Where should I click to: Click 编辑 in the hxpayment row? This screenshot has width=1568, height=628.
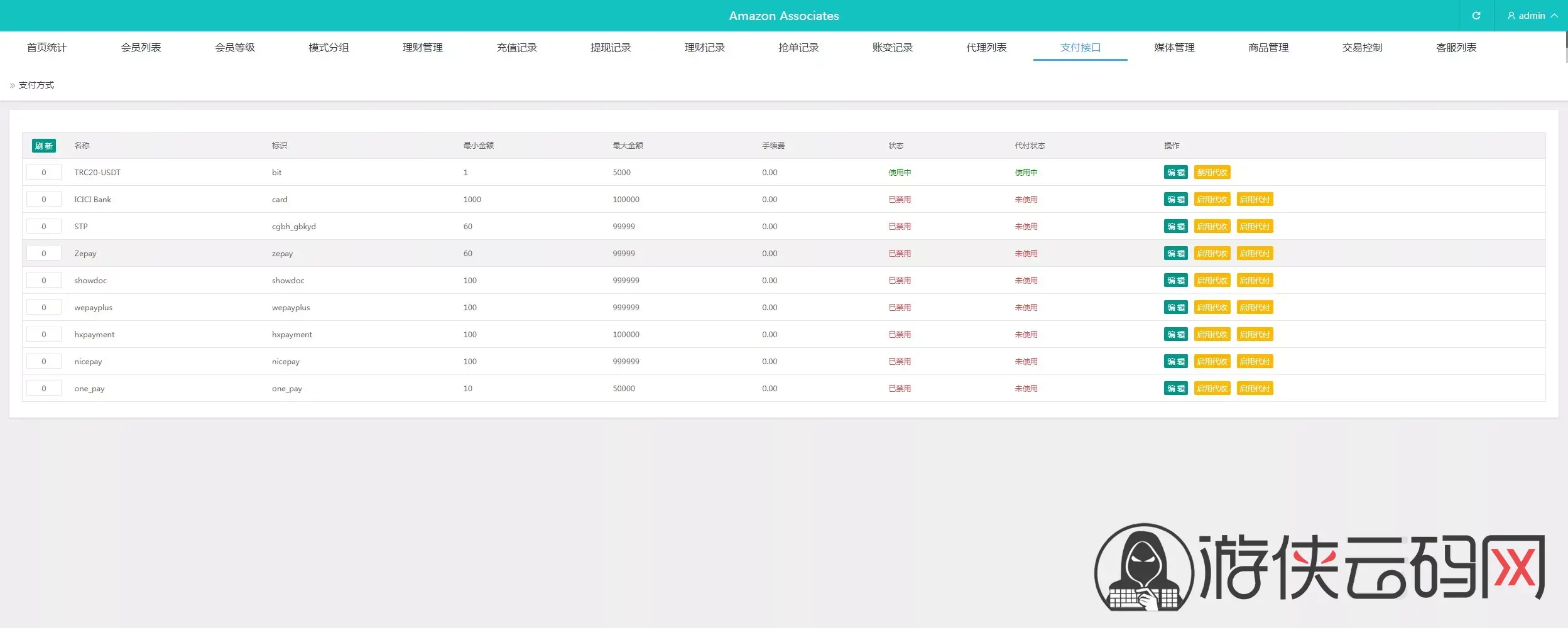click(x=1176, y=334)
